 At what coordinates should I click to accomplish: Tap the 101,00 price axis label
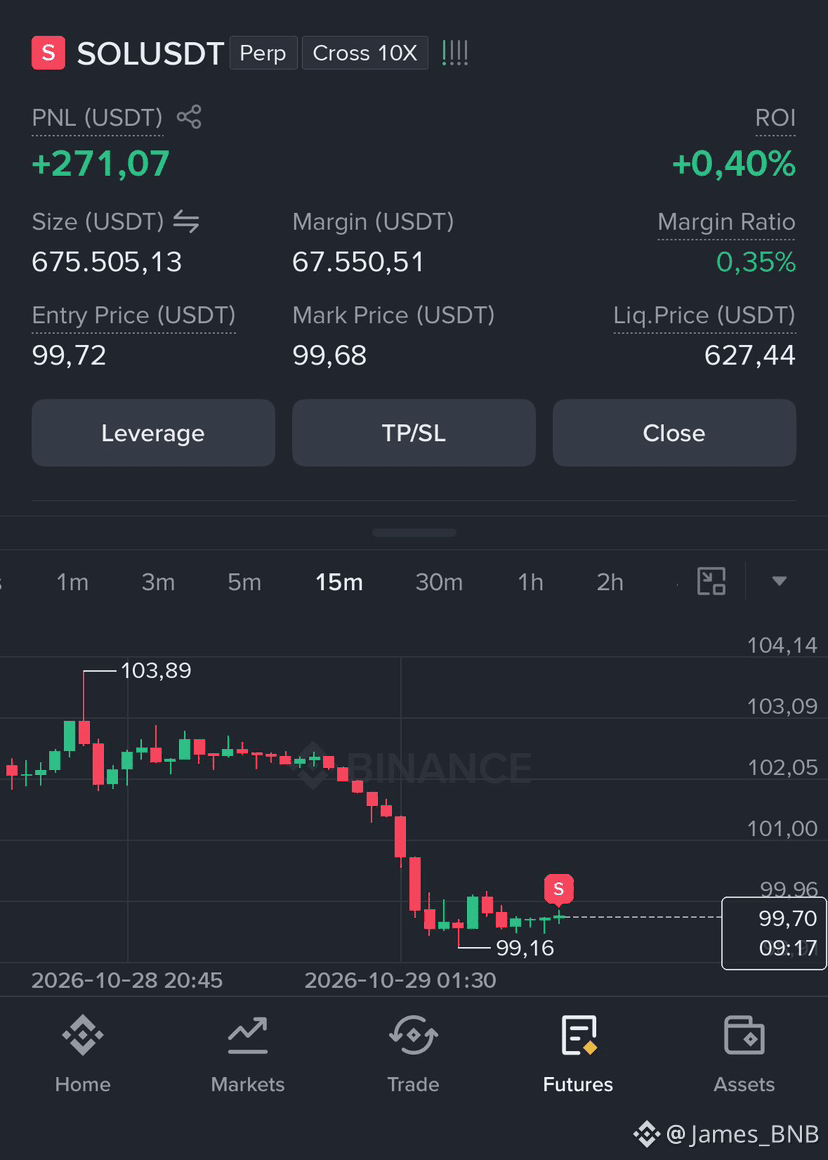click(782, 828)
